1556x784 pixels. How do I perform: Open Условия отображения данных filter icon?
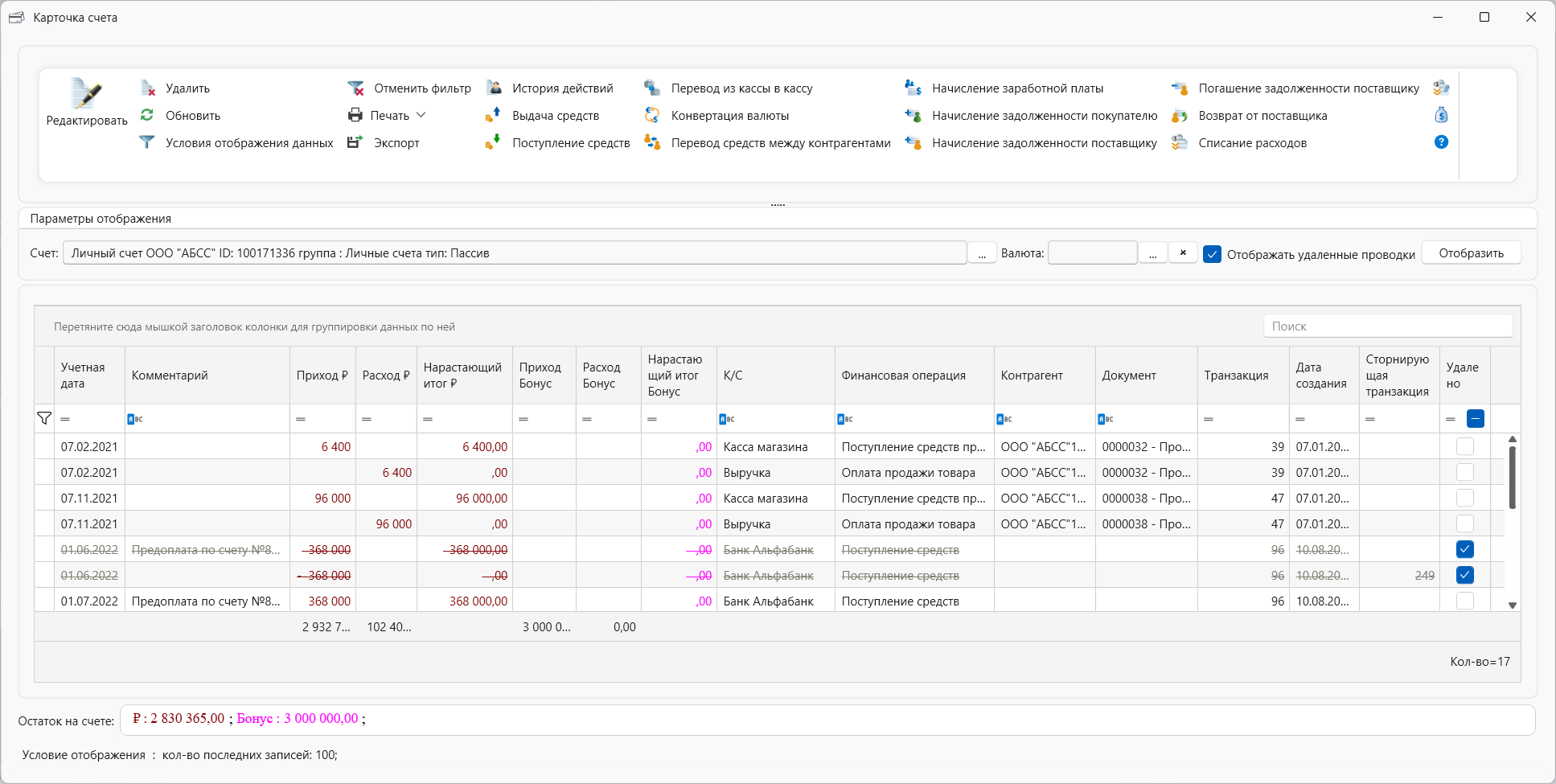(x=147, y=142)
